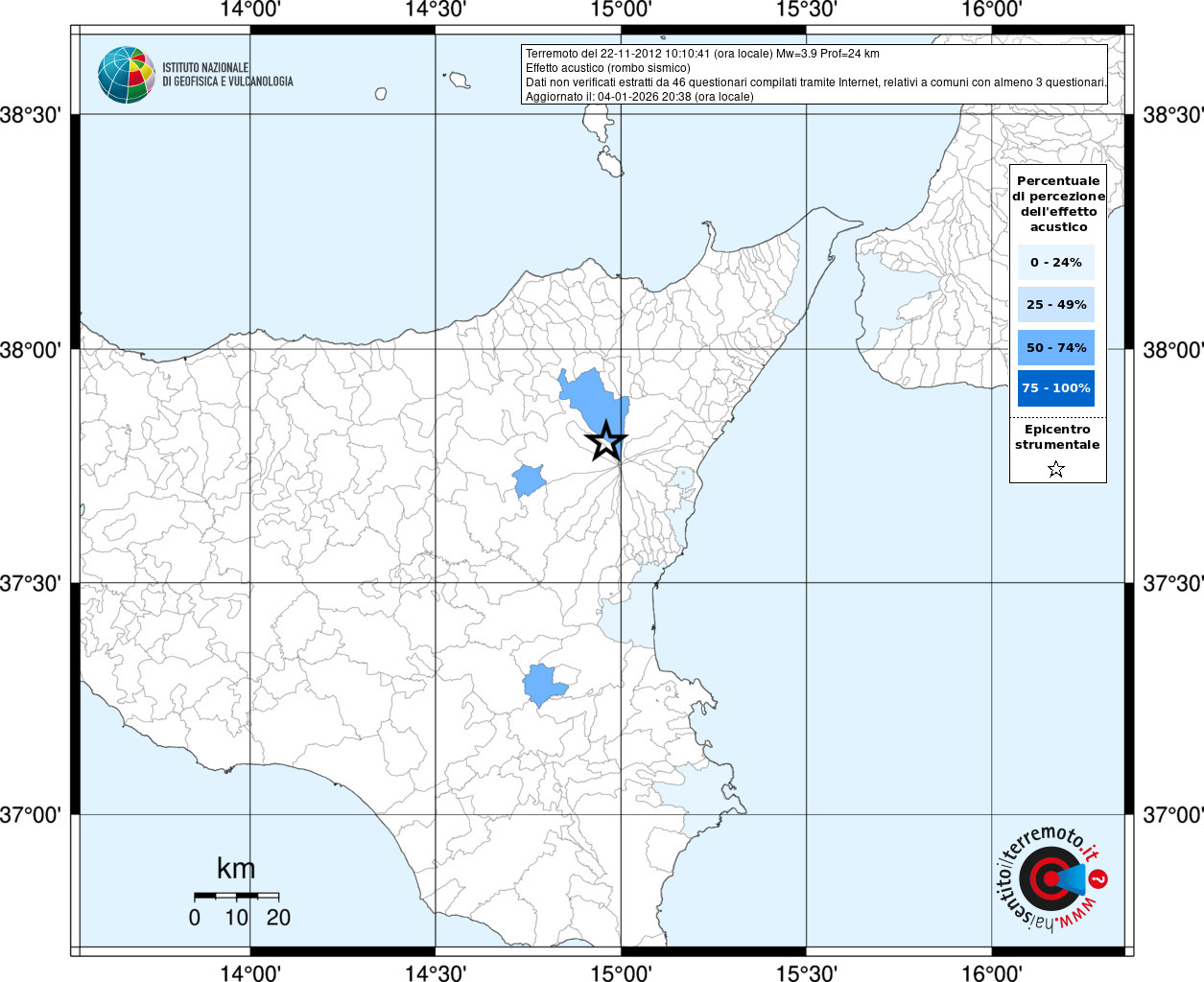Click the blue municipality in southern Sicily
1204x982 pixels.
[543, 685]
